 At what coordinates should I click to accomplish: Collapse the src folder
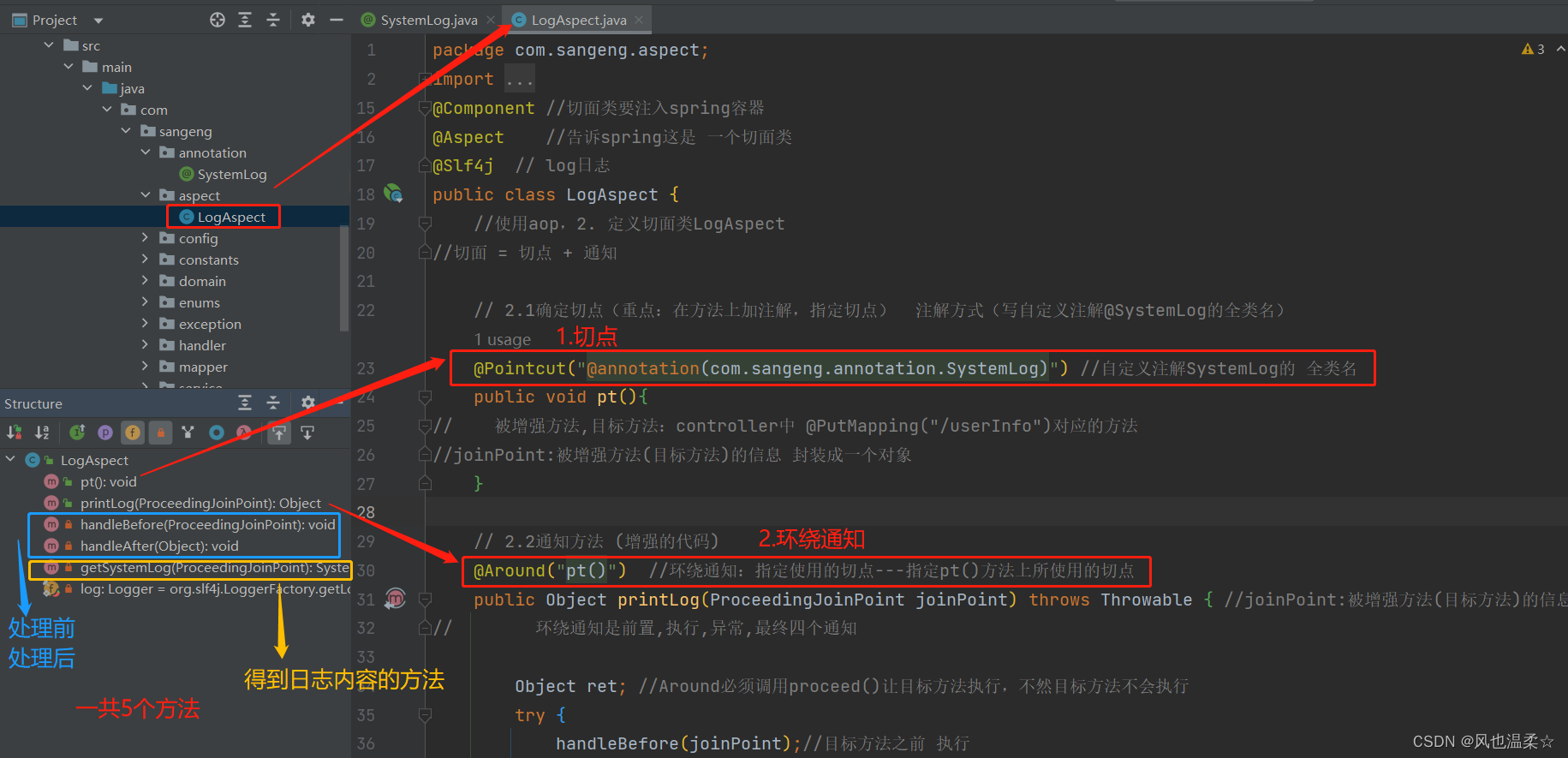pyautogui.click(x=49, y=45)
